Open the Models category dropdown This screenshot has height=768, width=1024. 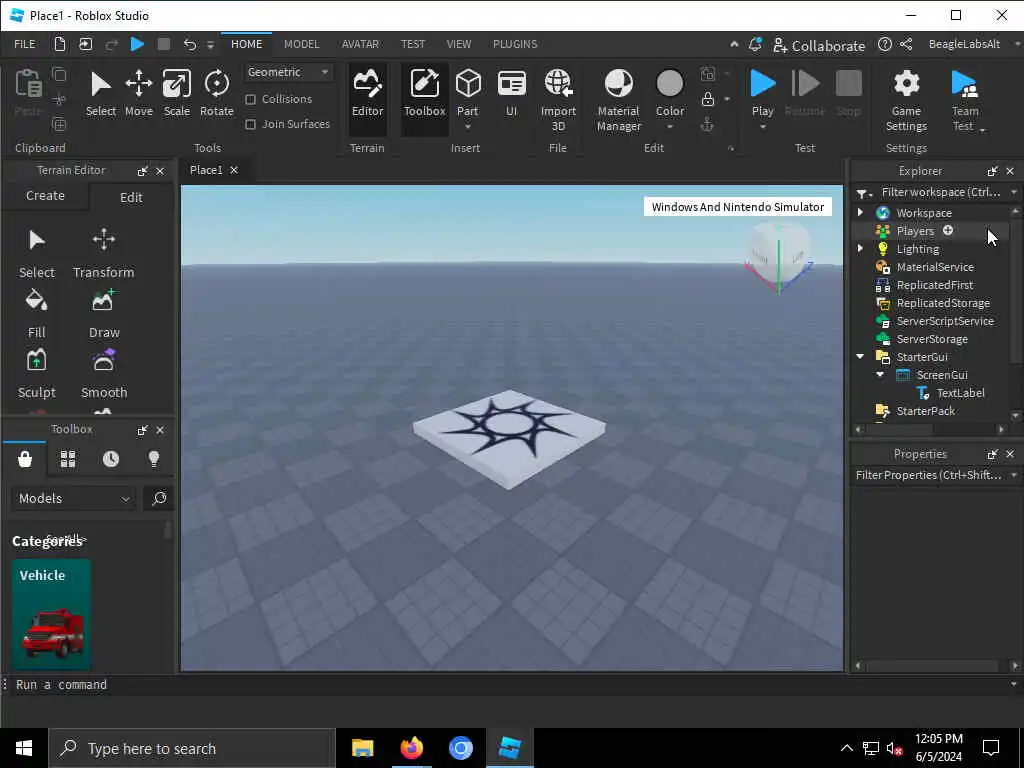coord(74,498)
